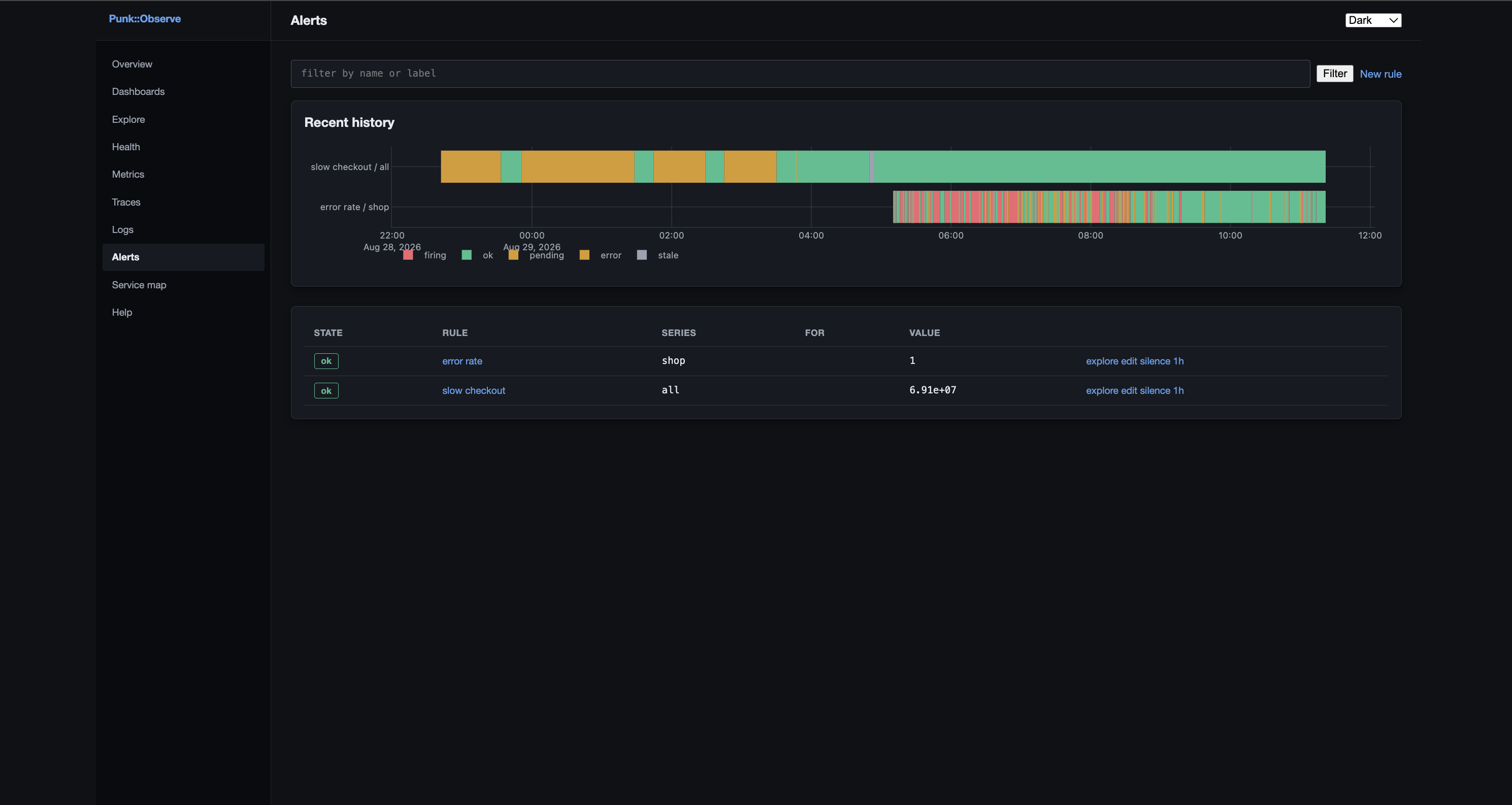Click the VALUE column header
Screen dimensions: 1512x805
click(925, 332)
